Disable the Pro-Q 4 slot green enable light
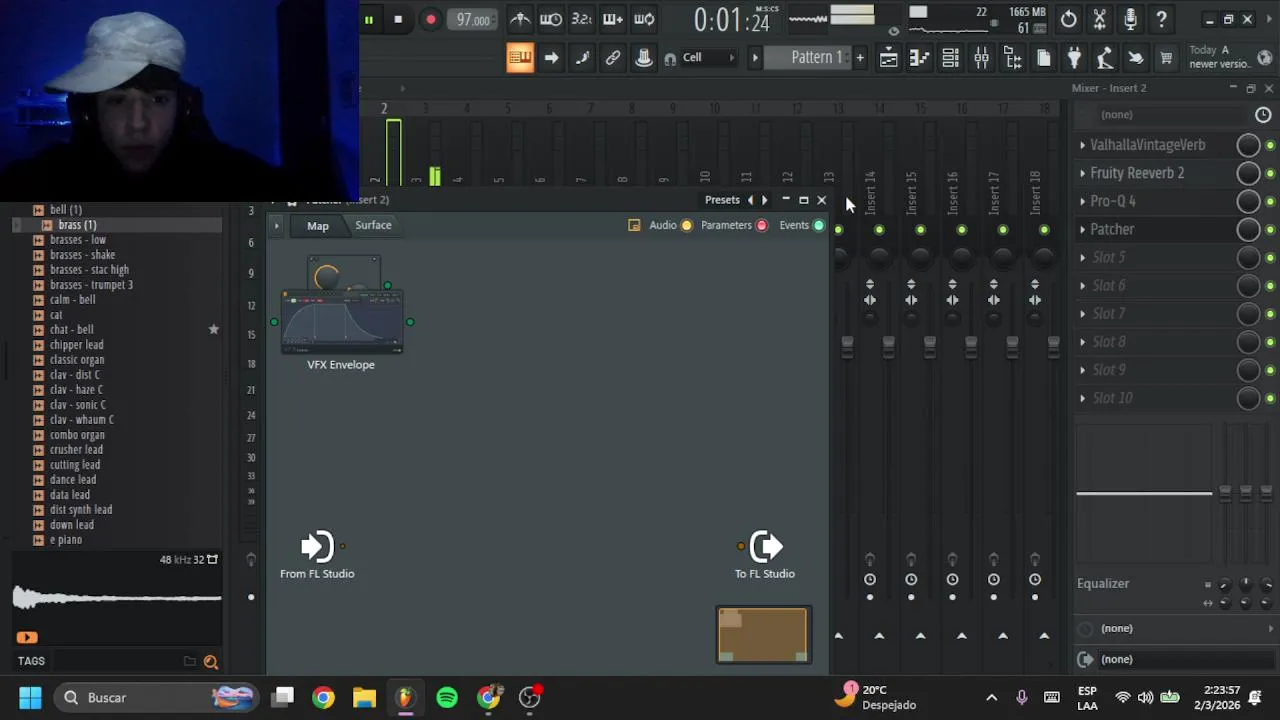1280x720 pixels. [1270, 202]
